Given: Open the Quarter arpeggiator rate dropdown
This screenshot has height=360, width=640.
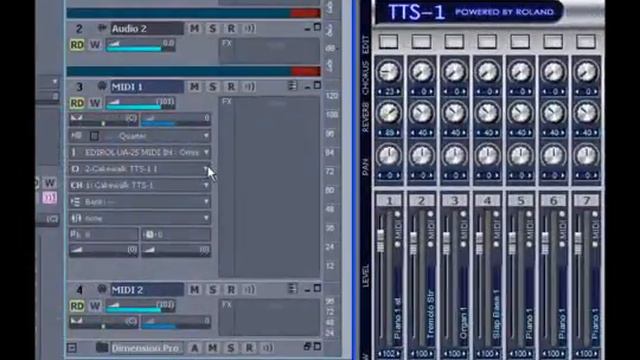Looking at the screenshot, I should (206, 136).
